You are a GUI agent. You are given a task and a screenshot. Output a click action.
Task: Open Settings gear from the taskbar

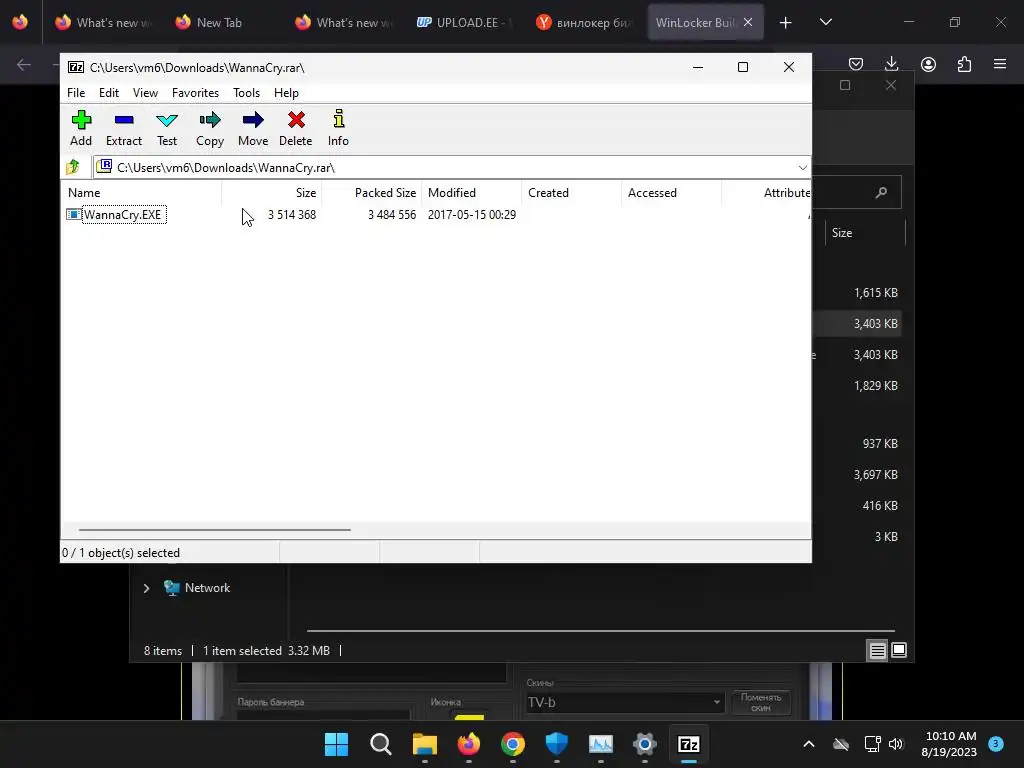click(645, 744)
